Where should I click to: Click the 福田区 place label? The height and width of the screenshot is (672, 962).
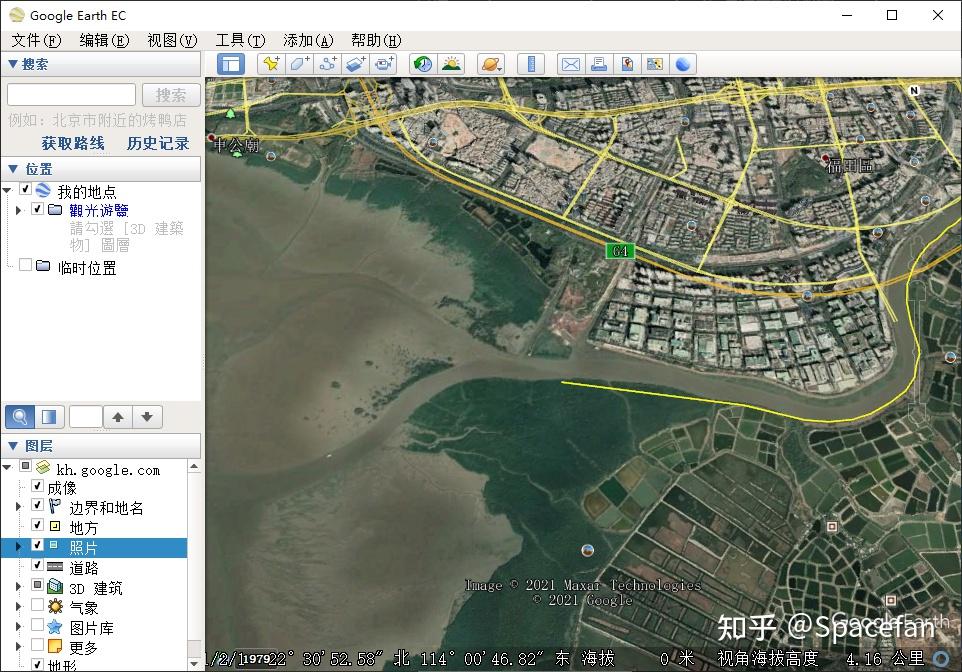pyautogui.click(x=850, y=165)
